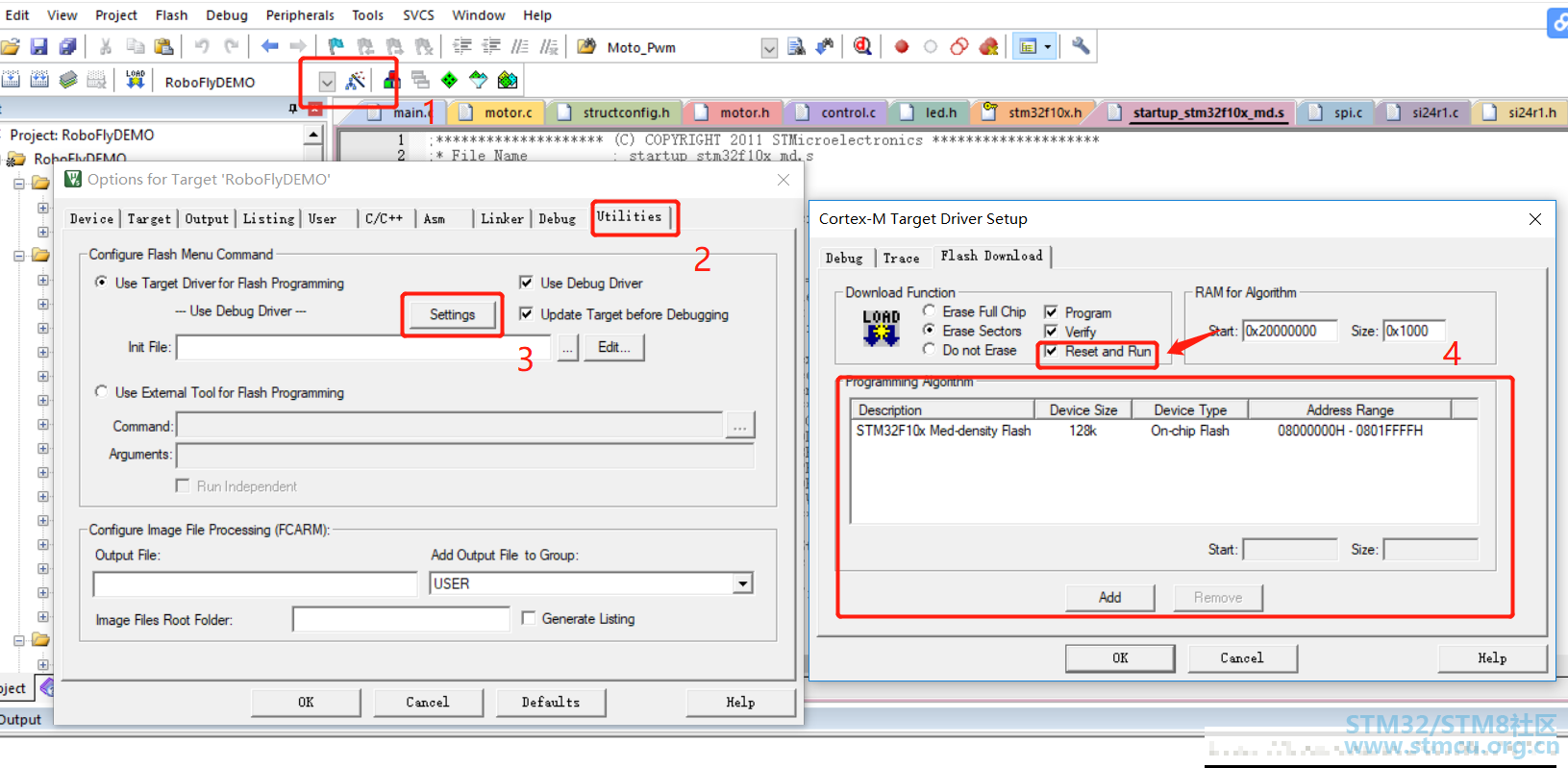Open the Window layout toolbar button

click(1028, 46)
